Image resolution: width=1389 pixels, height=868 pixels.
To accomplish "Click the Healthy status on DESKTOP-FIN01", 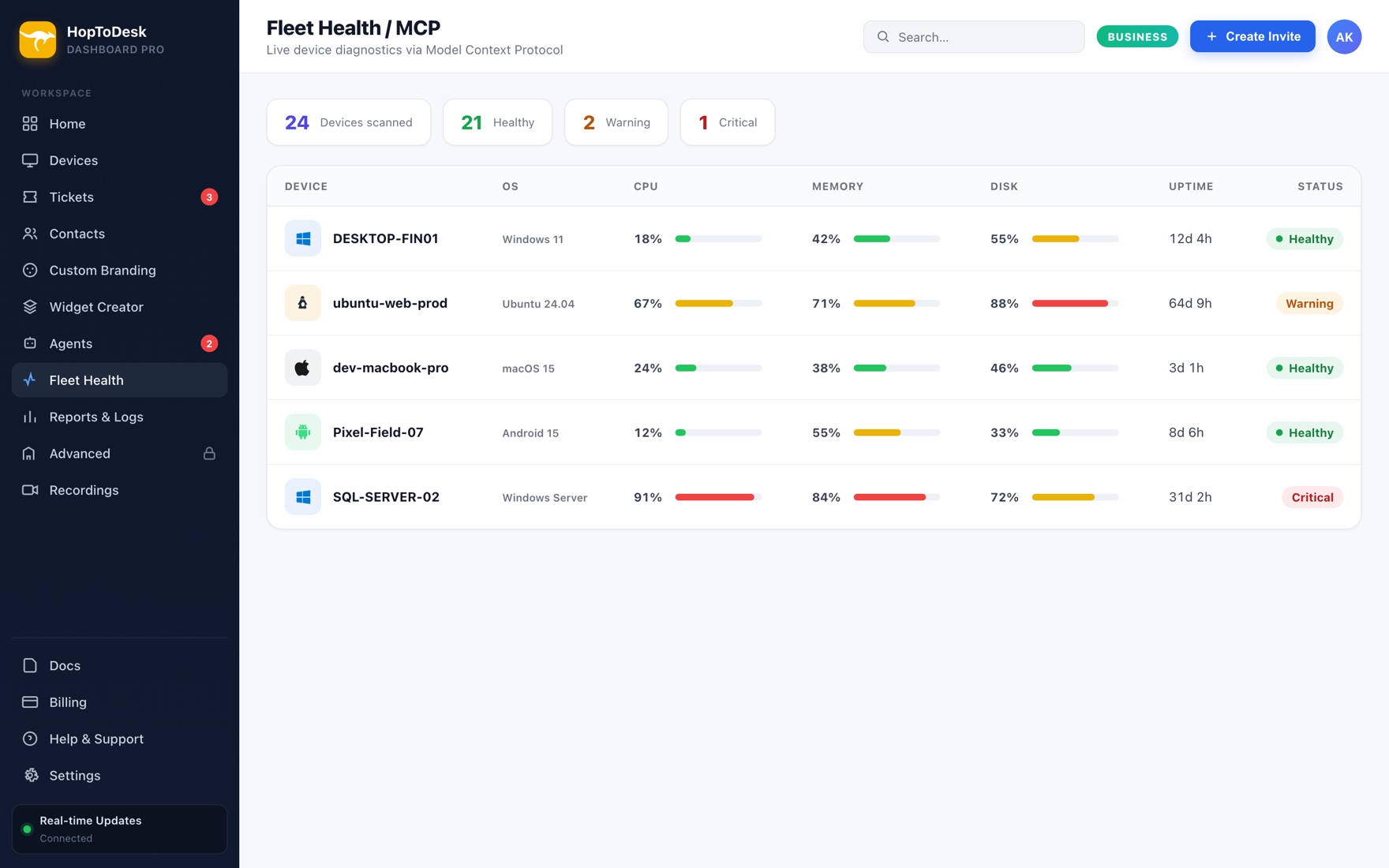I will (x=1305, y=238).
